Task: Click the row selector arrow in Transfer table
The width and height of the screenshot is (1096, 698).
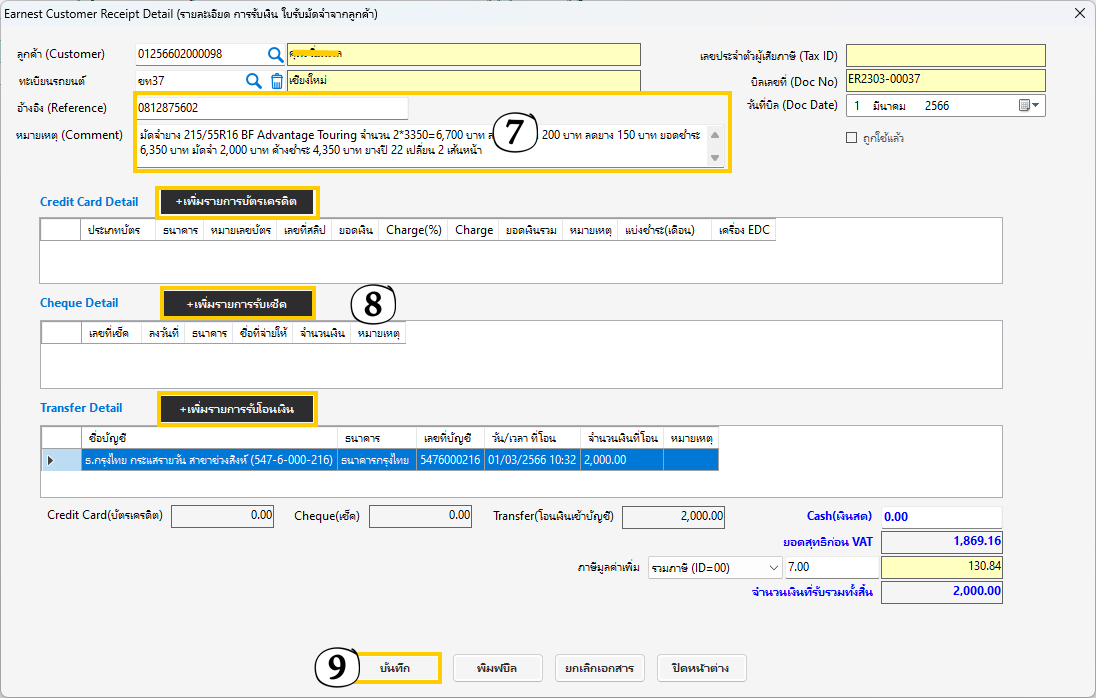Action: [51, 460]
